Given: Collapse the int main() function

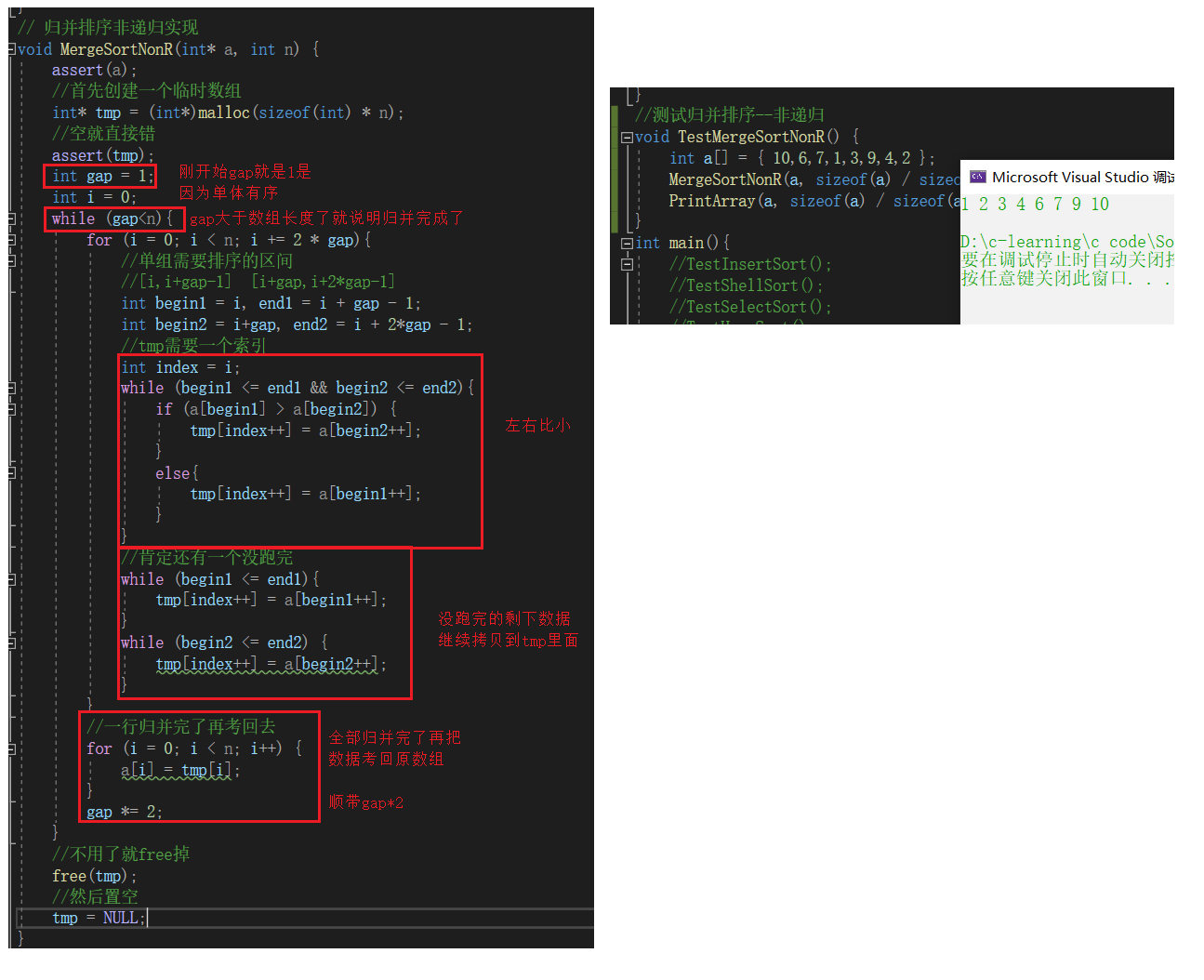Looking at the screenshot, I should pyautogui.click(x=627, y=244).
